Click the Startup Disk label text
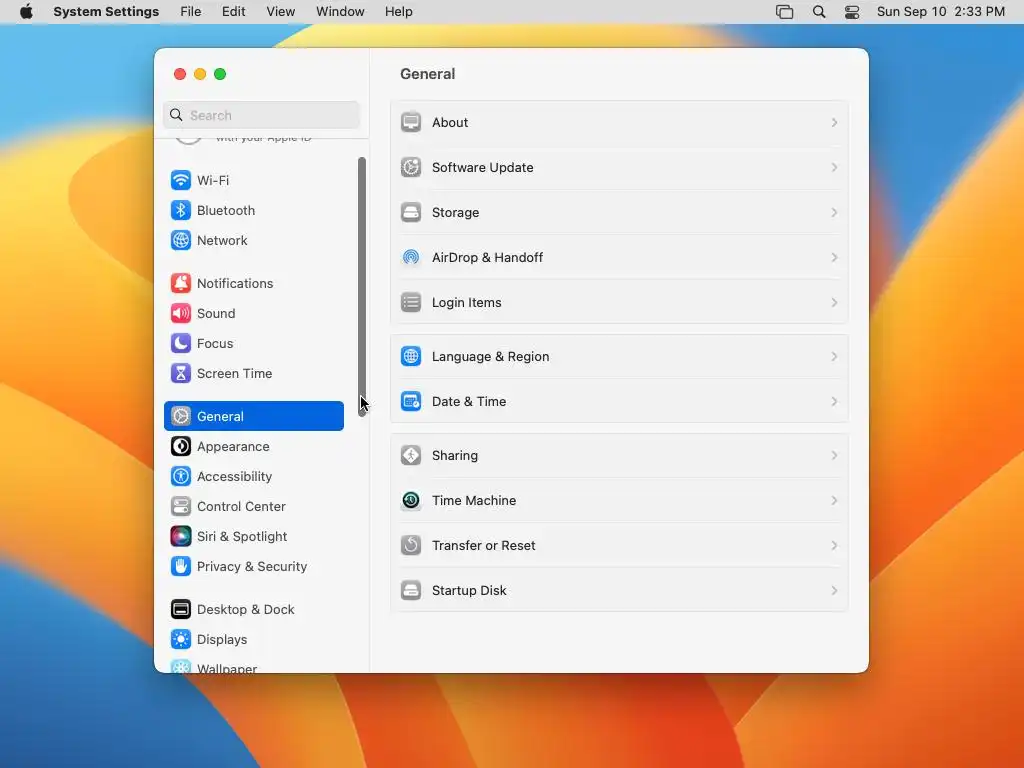Viewport: 1024px width, 768px height. coord(469,591)
